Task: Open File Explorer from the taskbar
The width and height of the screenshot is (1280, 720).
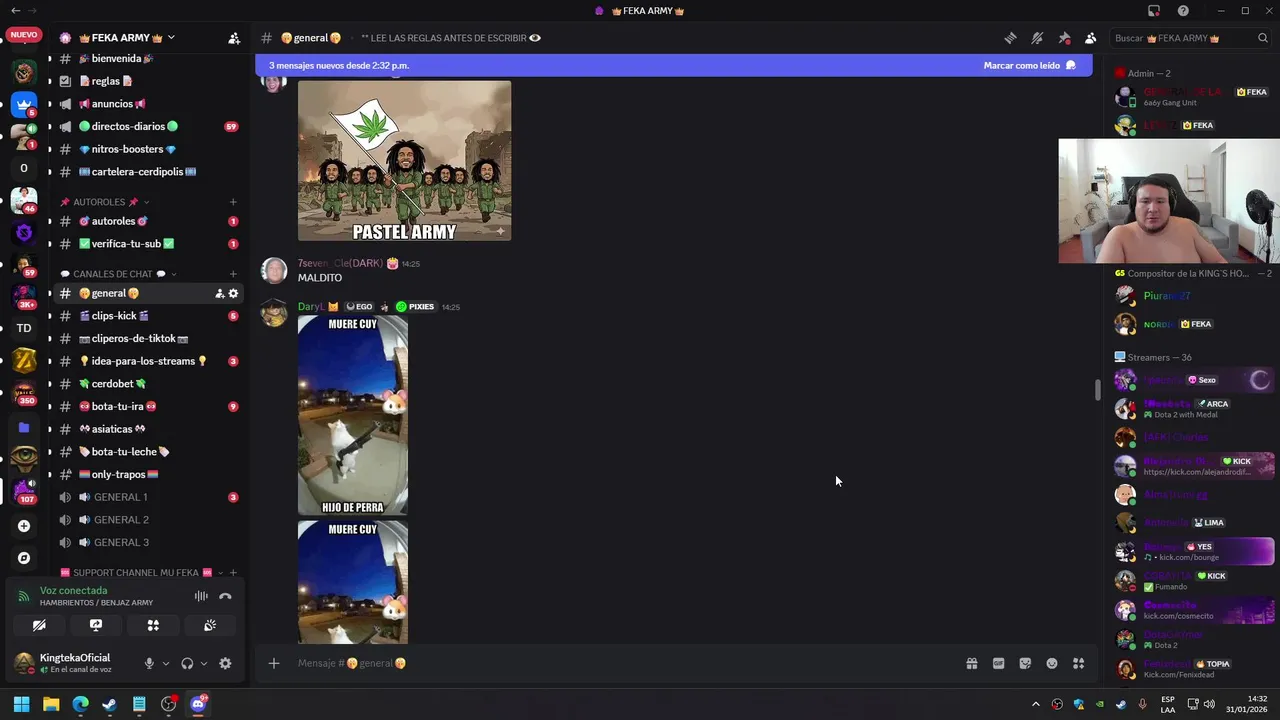Action: tap(51, 704)
